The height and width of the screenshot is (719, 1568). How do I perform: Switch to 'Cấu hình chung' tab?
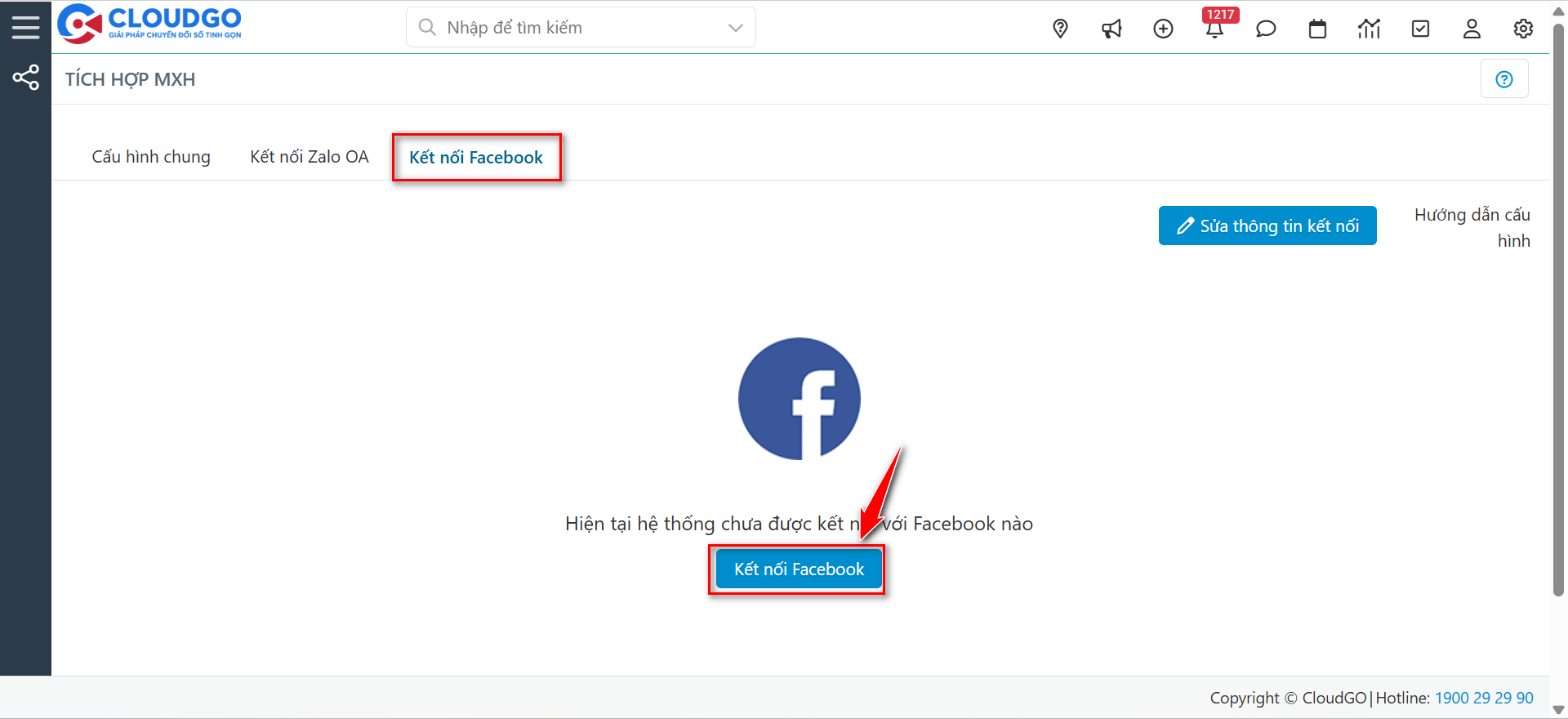click(x=151, y=157)
